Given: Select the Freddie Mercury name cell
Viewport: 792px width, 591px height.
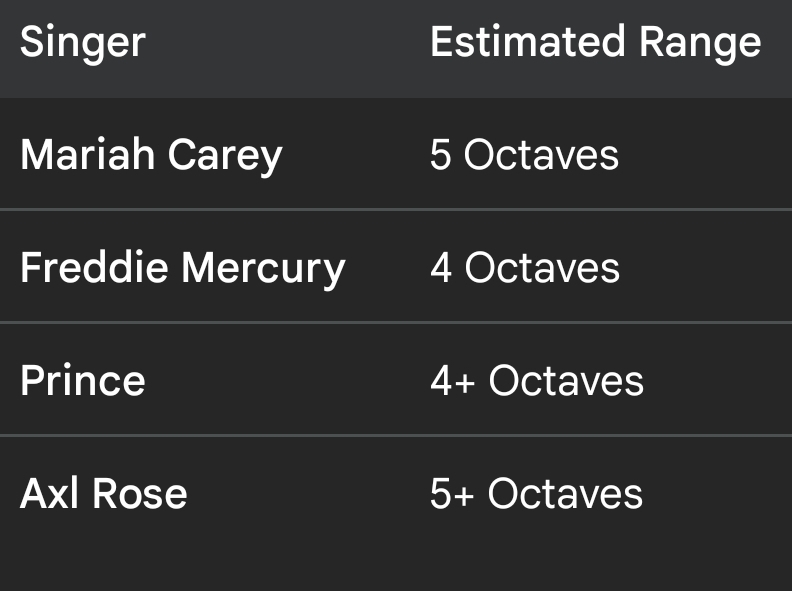Looking at the screenshot, I should tap(183, 269).
